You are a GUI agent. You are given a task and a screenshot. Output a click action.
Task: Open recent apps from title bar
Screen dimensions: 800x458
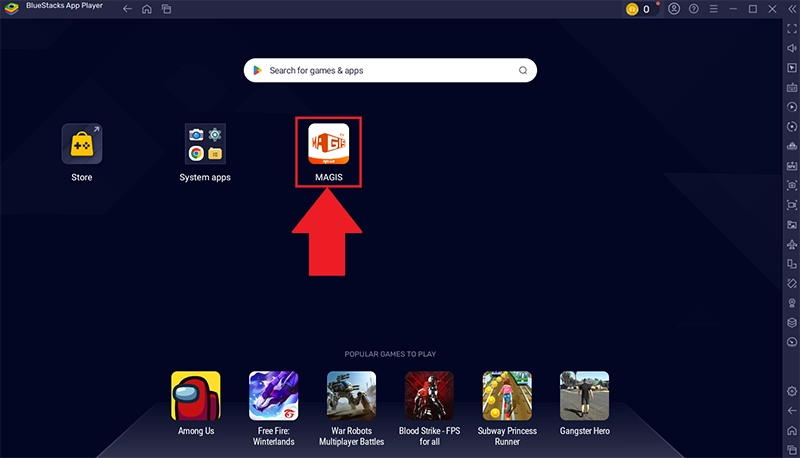[x=166, y=9]
